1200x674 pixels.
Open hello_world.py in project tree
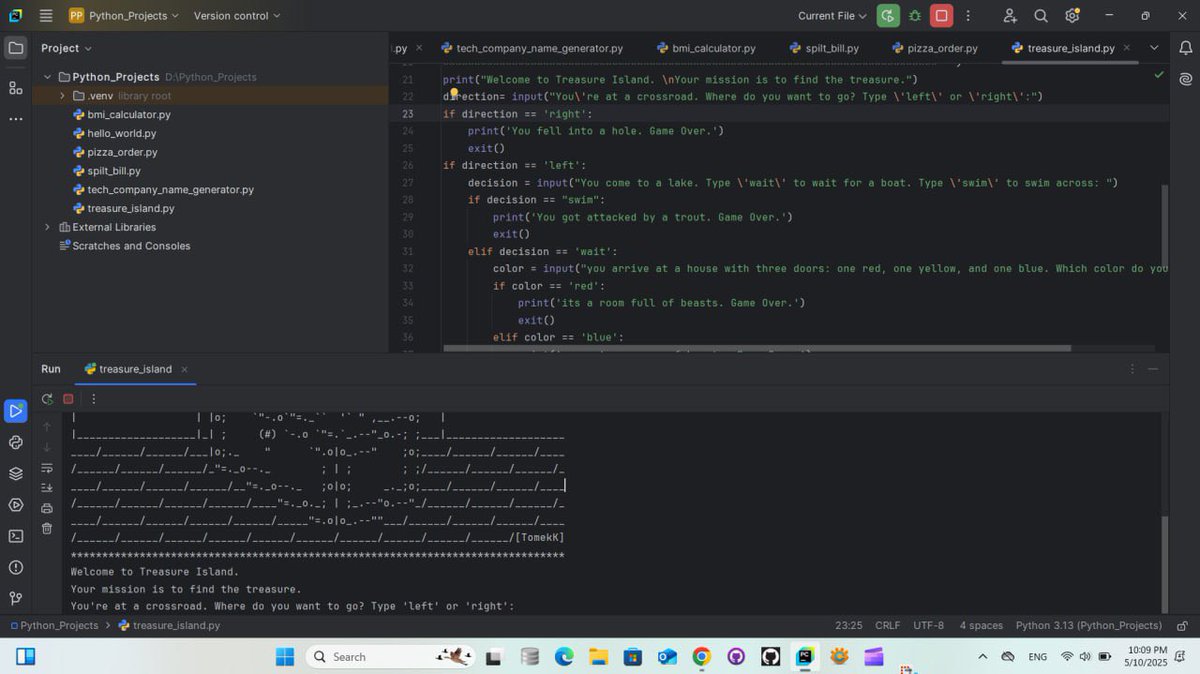[x=121, y=133]
